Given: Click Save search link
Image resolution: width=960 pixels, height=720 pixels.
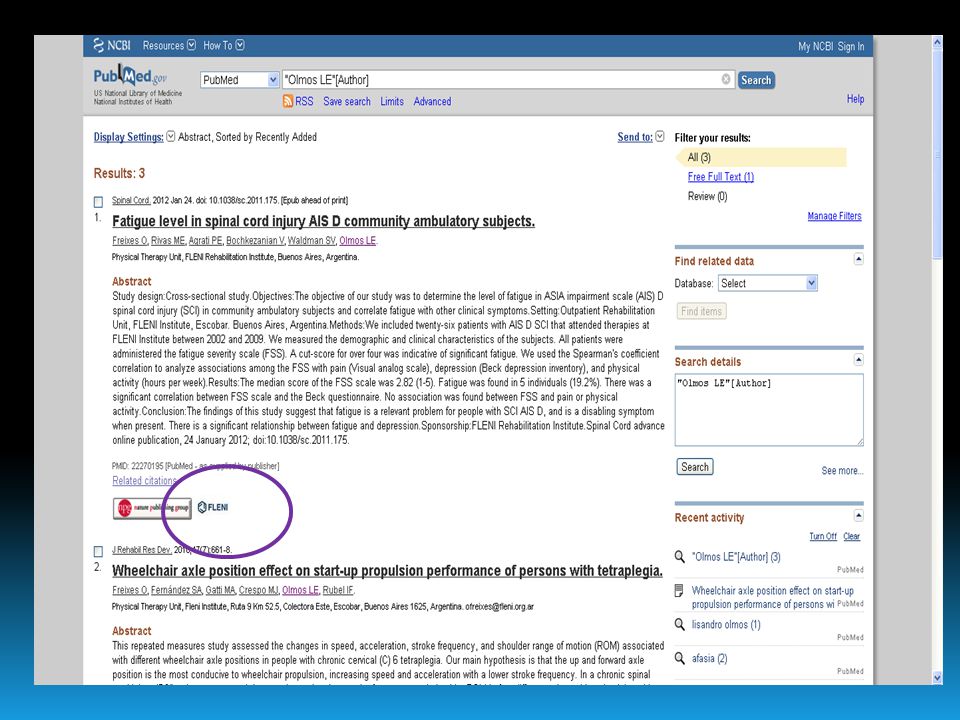Looking at the screenshot, I should pyautogui.click(x=347, y=102).
